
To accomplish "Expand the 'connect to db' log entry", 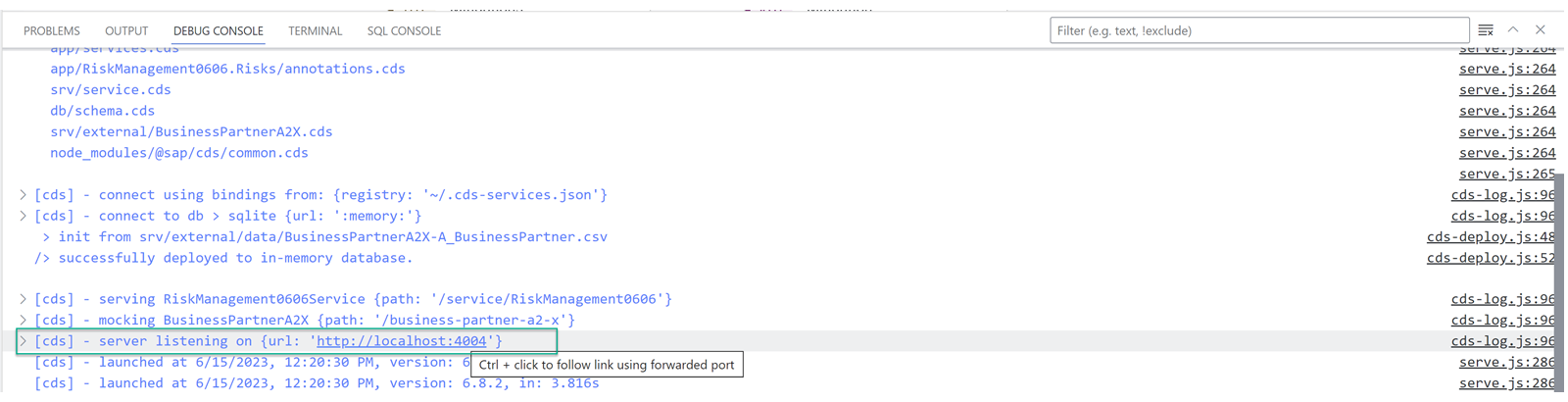I will [x=23, y=216].
